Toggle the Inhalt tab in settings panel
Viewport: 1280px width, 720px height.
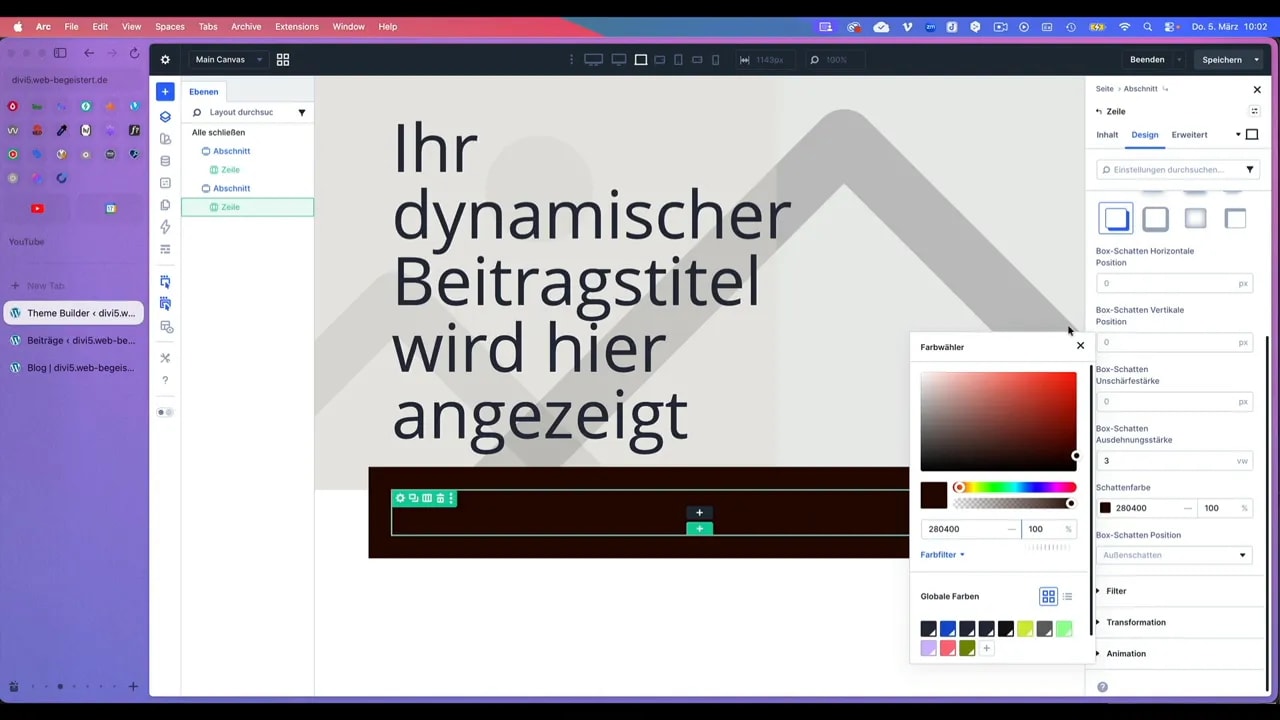pyautogui.click(x=1107, y=134)
